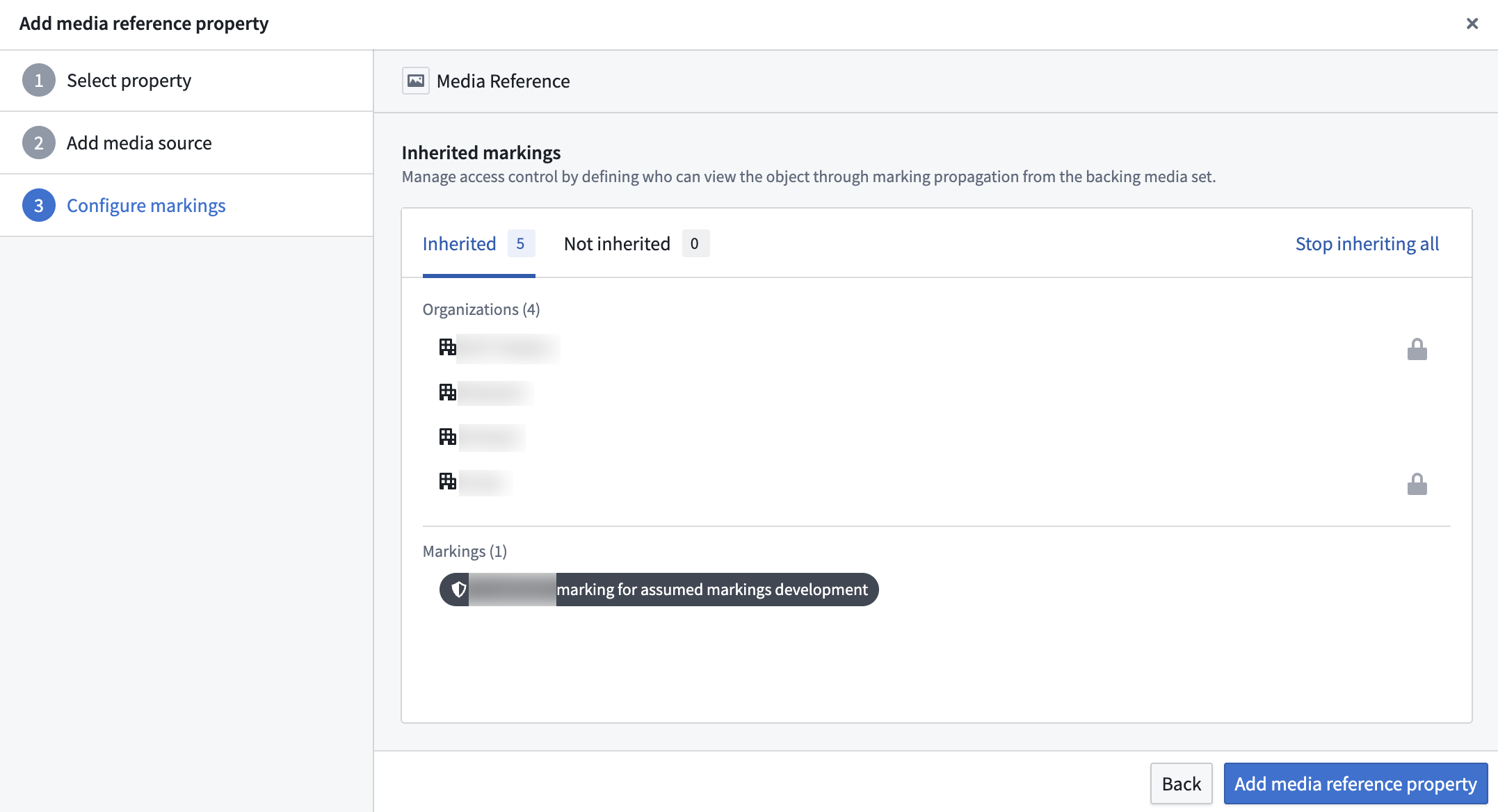Click the Media Reference image icon
This screenshot has width=1498, height=812.
click(415, 81)
